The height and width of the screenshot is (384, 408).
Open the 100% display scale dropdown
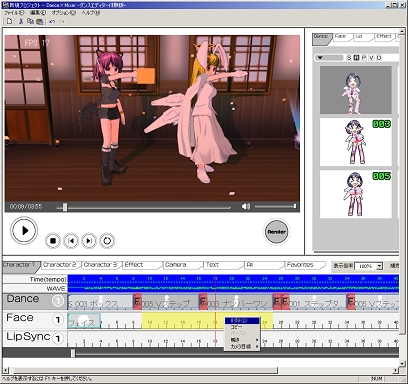379,266
